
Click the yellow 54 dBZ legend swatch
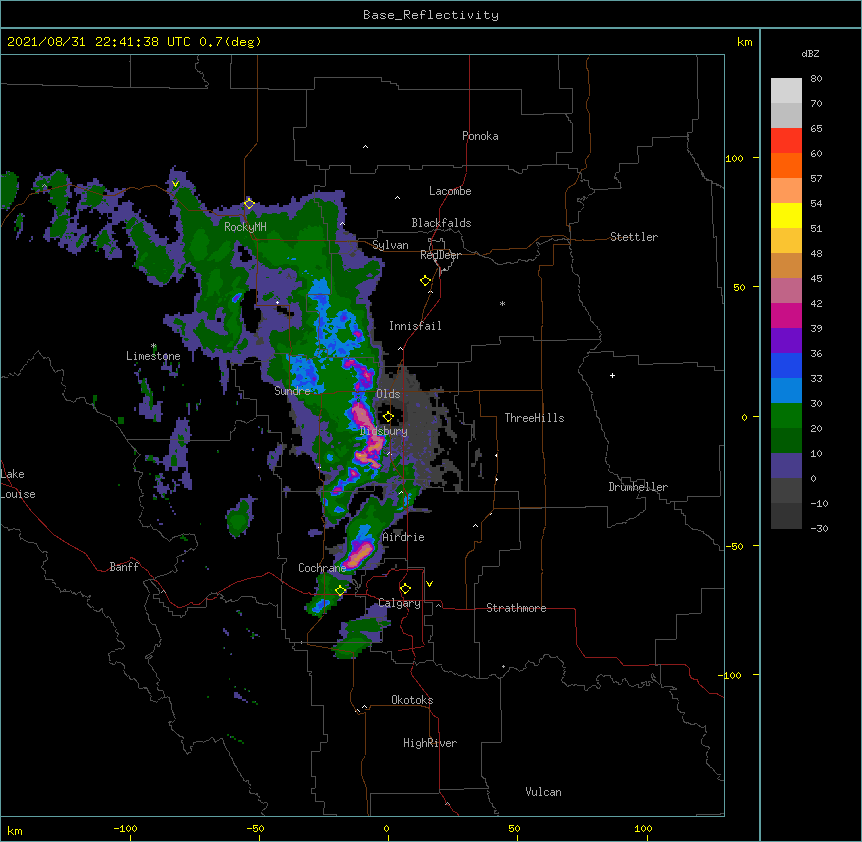click(x=786, y=215)
